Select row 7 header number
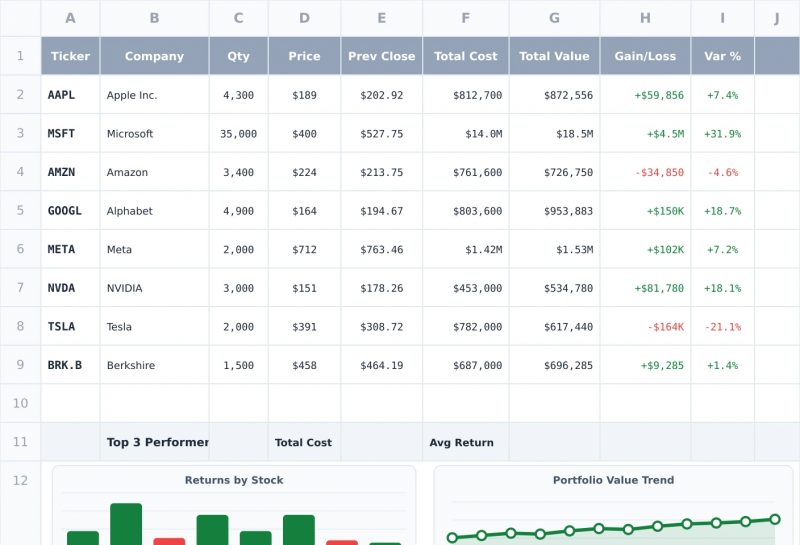The height and width of the screenshot is (545, 800). pos(20,287)
